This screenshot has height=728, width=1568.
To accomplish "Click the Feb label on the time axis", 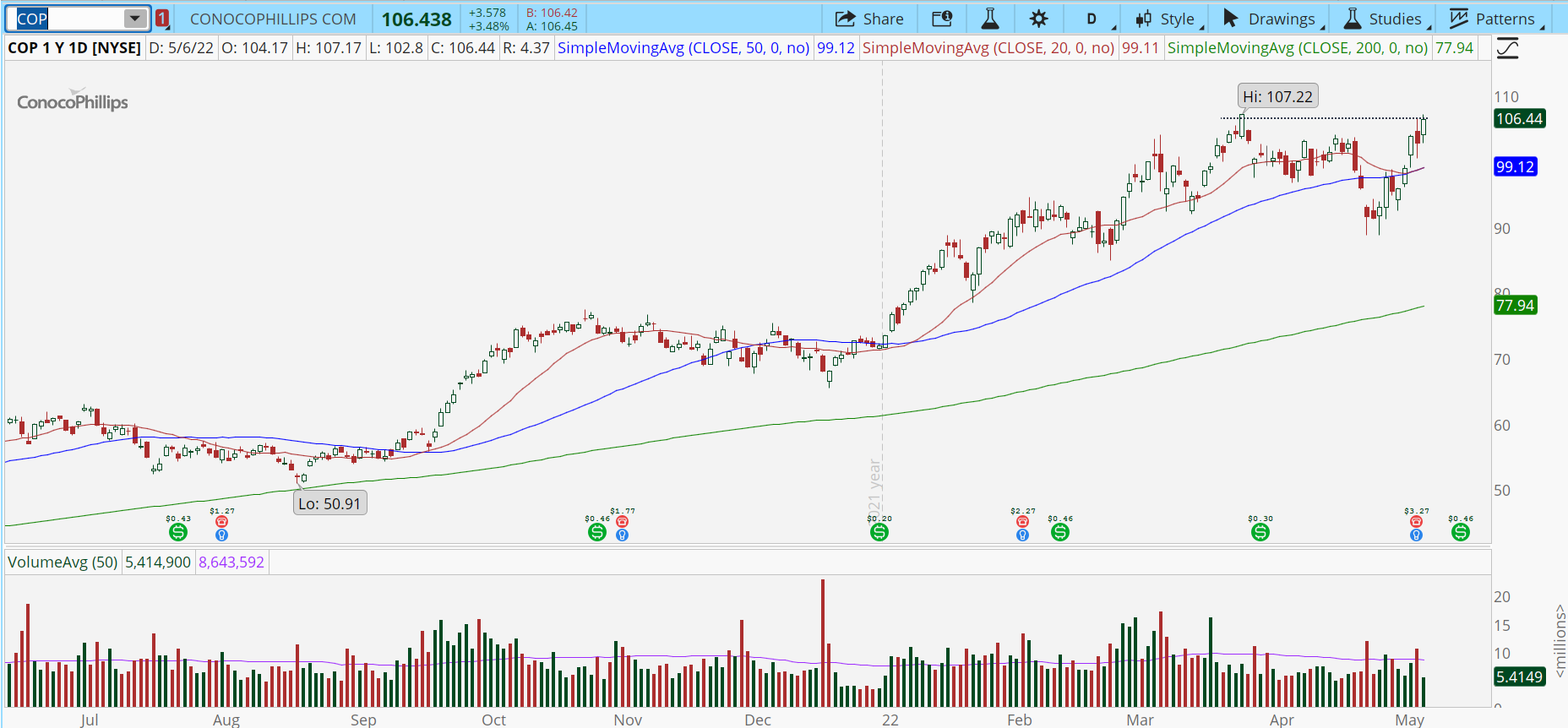I will pyautogui.click(x=1020, y=720).
